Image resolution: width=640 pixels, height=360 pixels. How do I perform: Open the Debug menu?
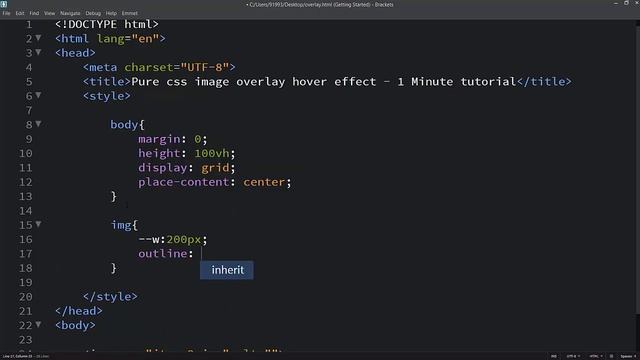[93, 13]
